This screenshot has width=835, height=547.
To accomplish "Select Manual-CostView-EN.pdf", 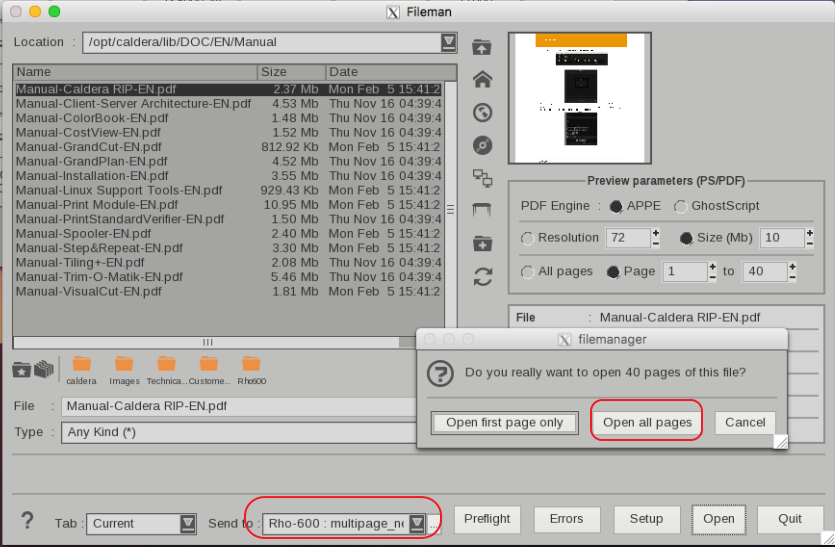I will [x=228, y=133].
